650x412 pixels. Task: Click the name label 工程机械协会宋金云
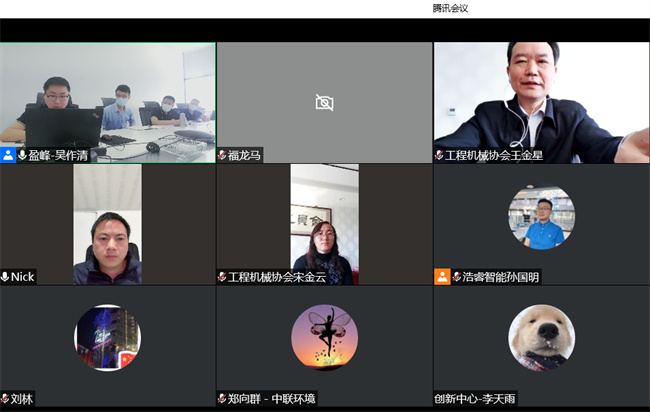click(277, 277)
